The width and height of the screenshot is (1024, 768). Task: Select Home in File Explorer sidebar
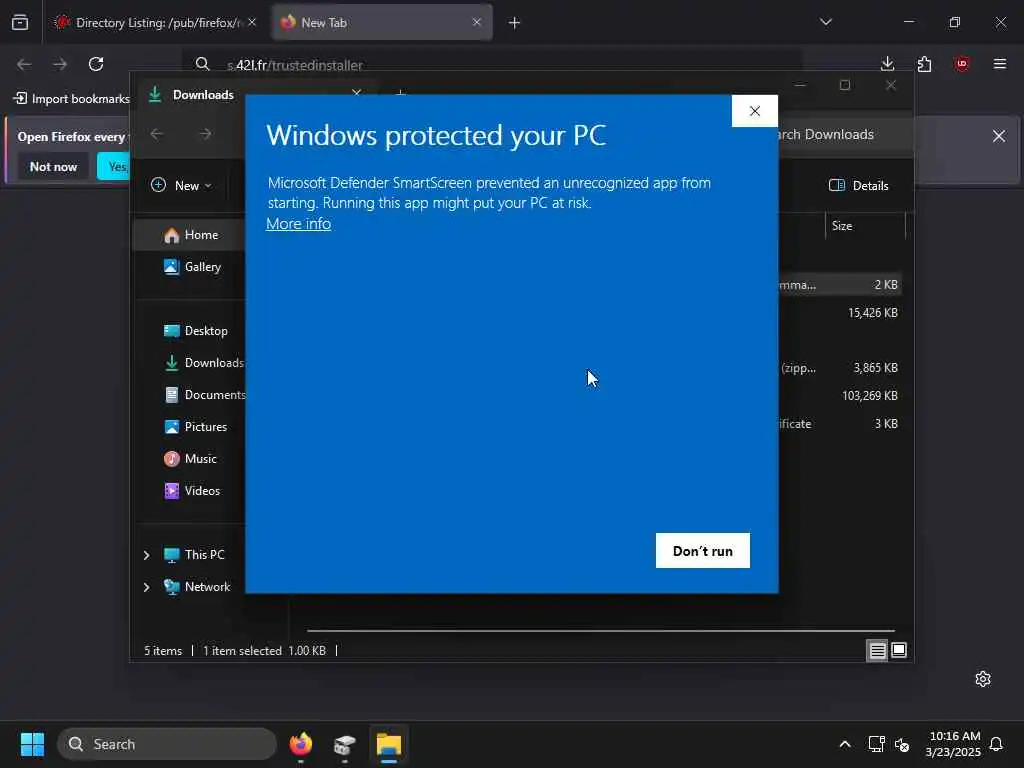point(191,235)
